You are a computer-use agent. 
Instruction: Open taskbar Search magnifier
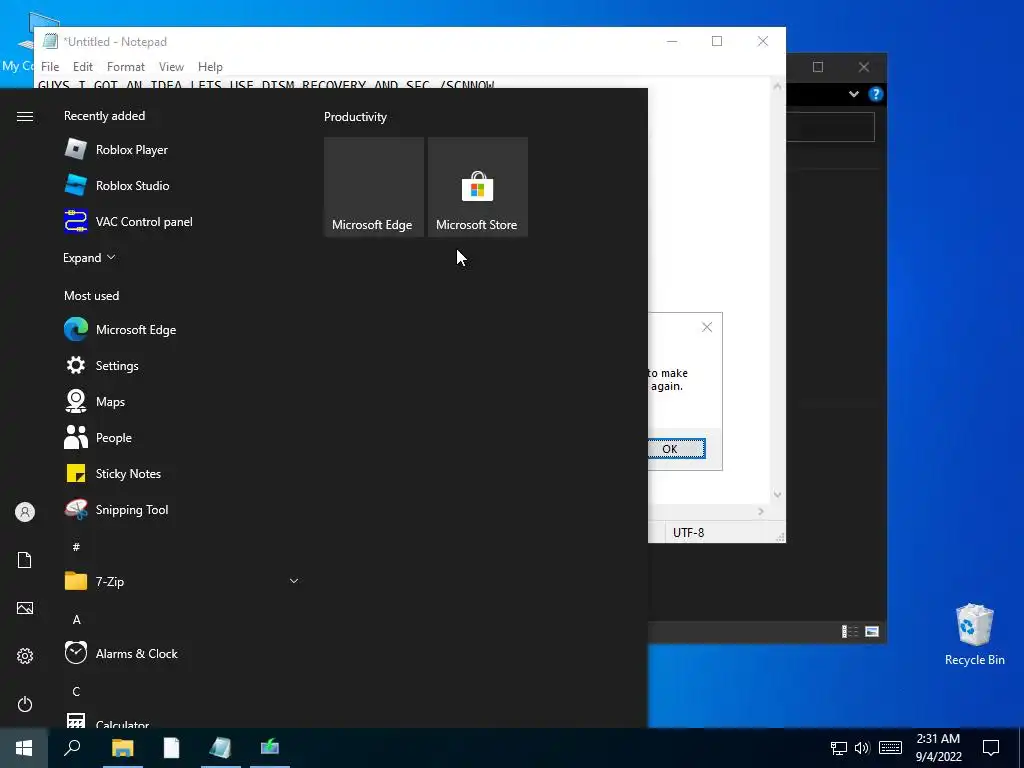(72, 748)
